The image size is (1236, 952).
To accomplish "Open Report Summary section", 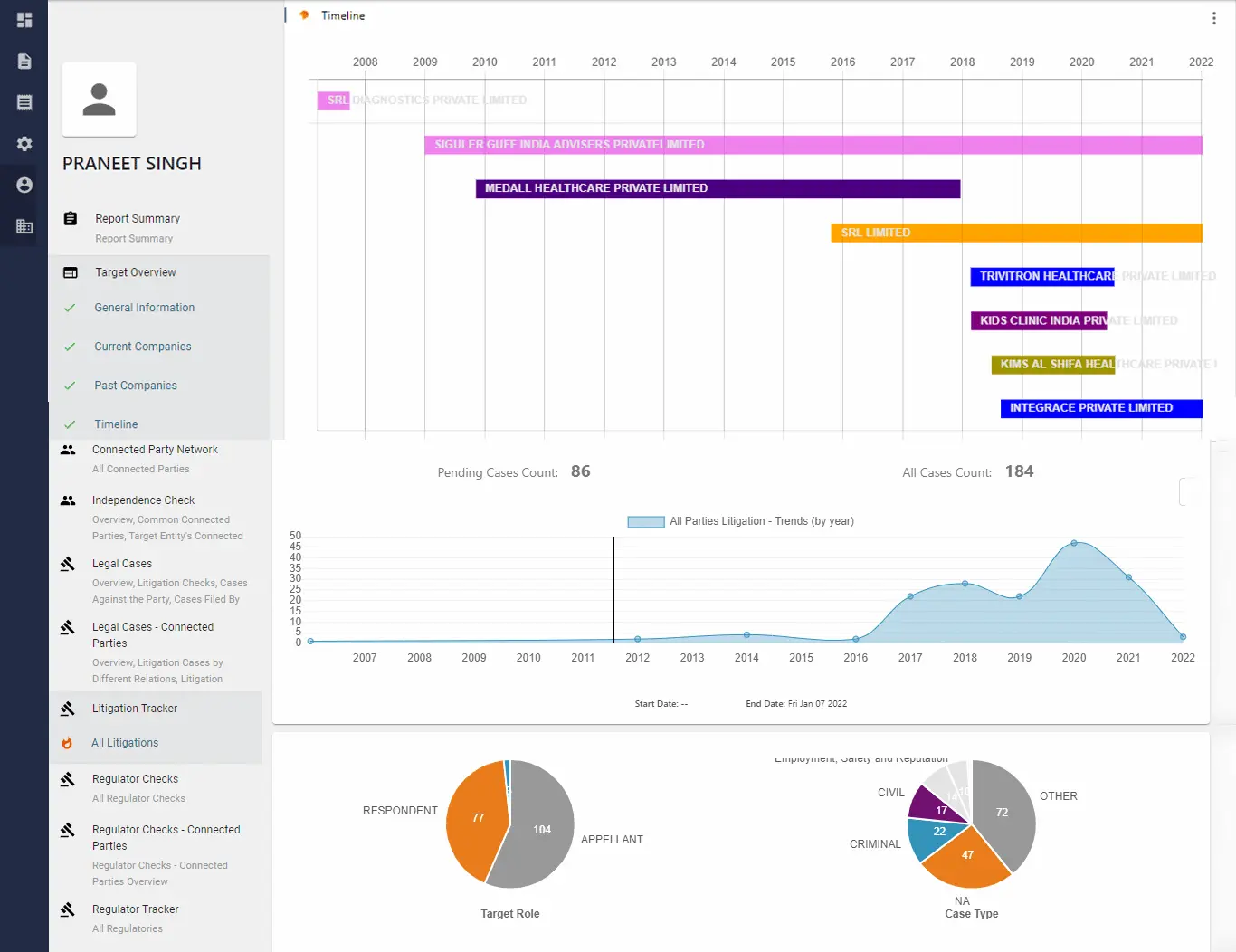I will pos(138,218).
